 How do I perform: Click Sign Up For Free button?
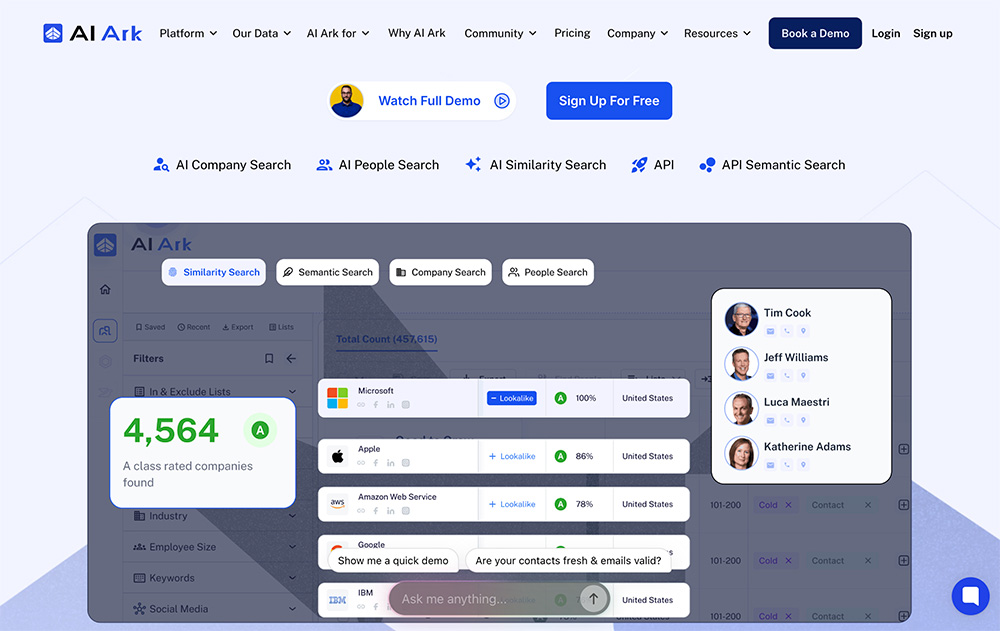(x=609, y=101)
